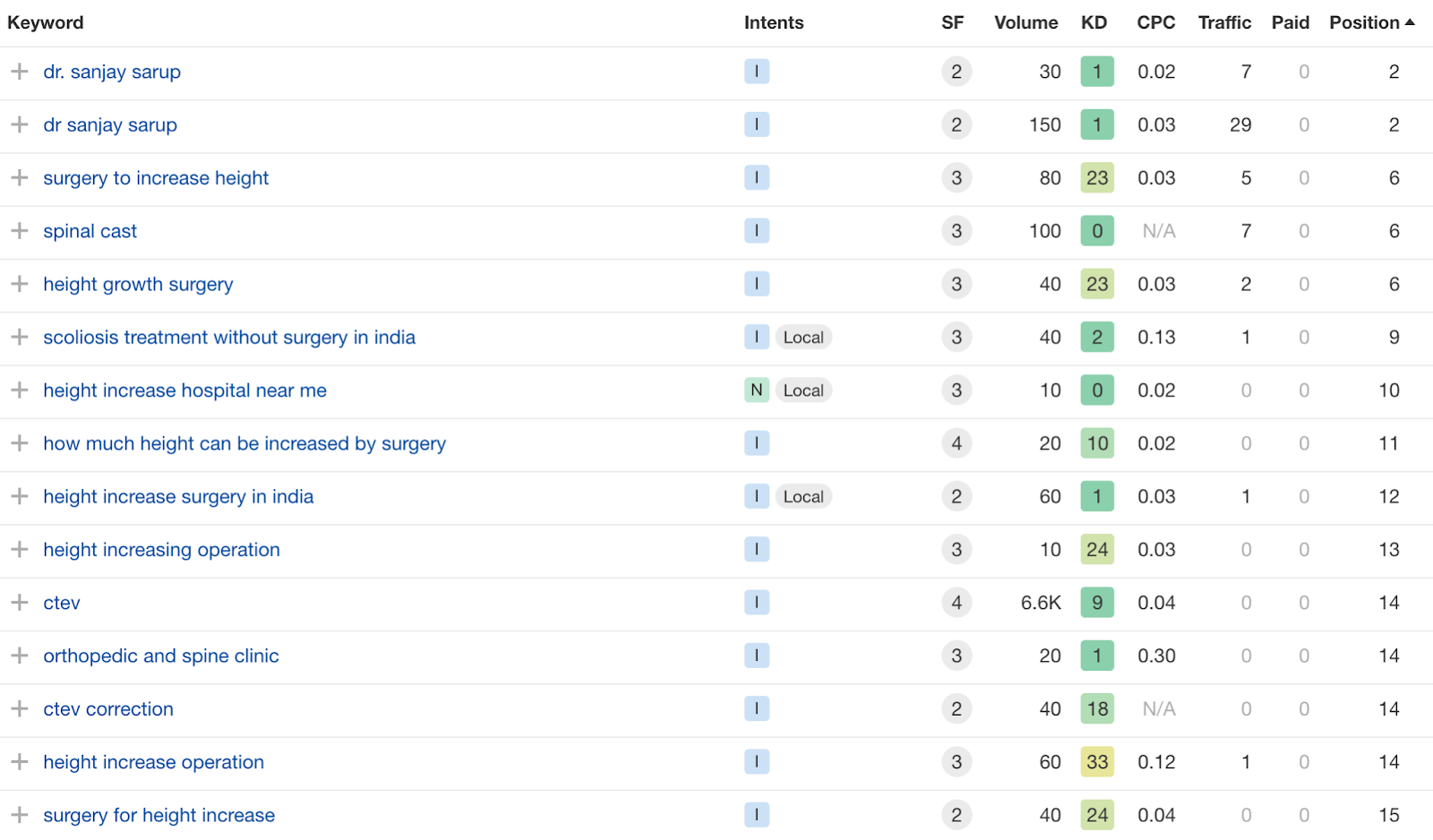Sort by Traffic column header
The height and width of the screenshot is (840, 1433).
pos(1225,22)
